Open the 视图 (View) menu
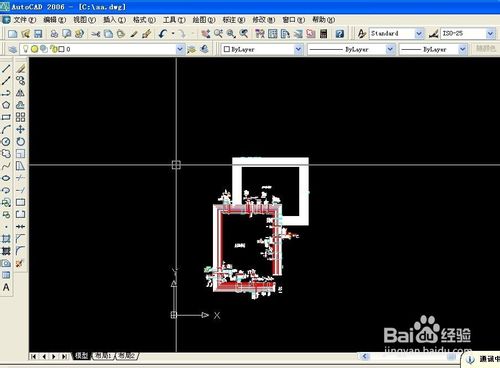500x368 pixels. (84, 20)
